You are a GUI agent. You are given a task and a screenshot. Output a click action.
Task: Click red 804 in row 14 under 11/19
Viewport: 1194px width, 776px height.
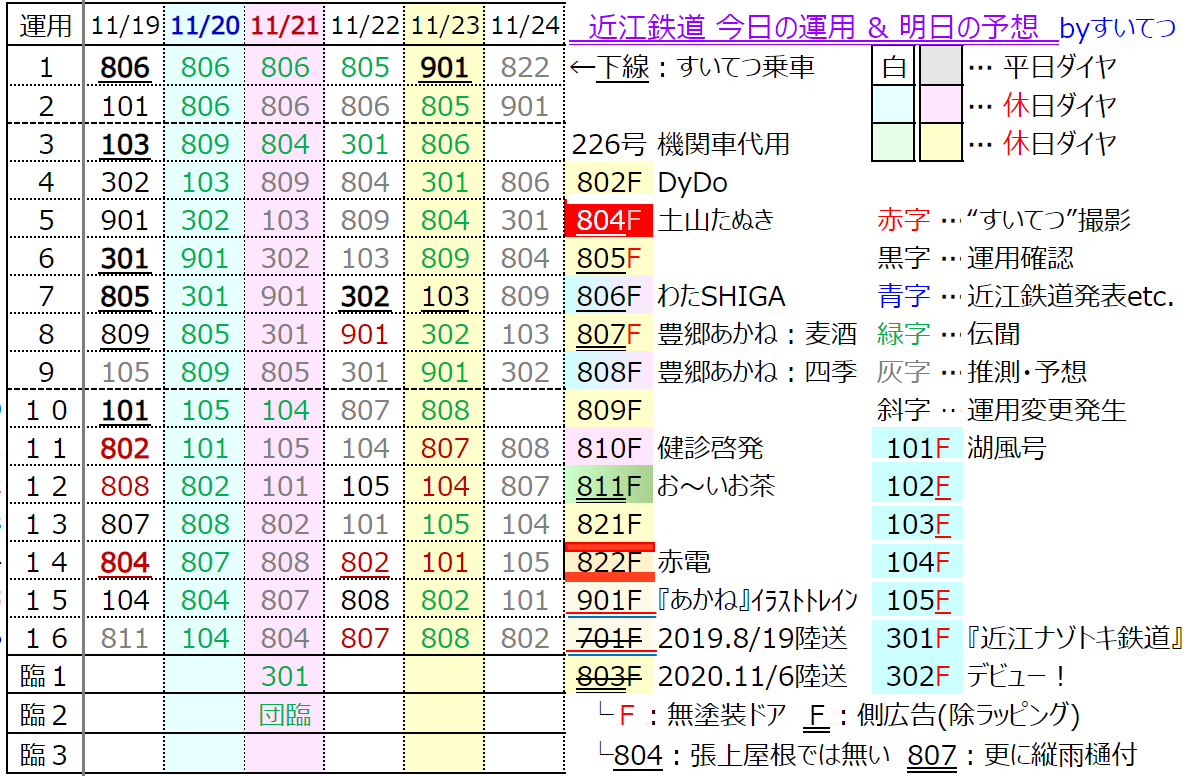click(125, 563)
